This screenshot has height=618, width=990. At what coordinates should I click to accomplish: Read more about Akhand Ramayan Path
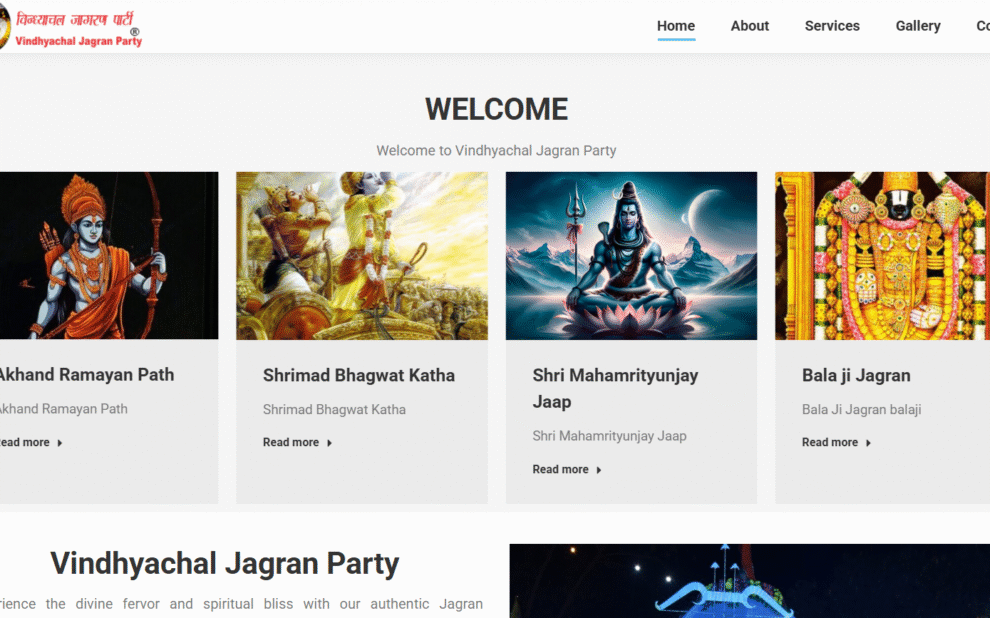point(25,442)
